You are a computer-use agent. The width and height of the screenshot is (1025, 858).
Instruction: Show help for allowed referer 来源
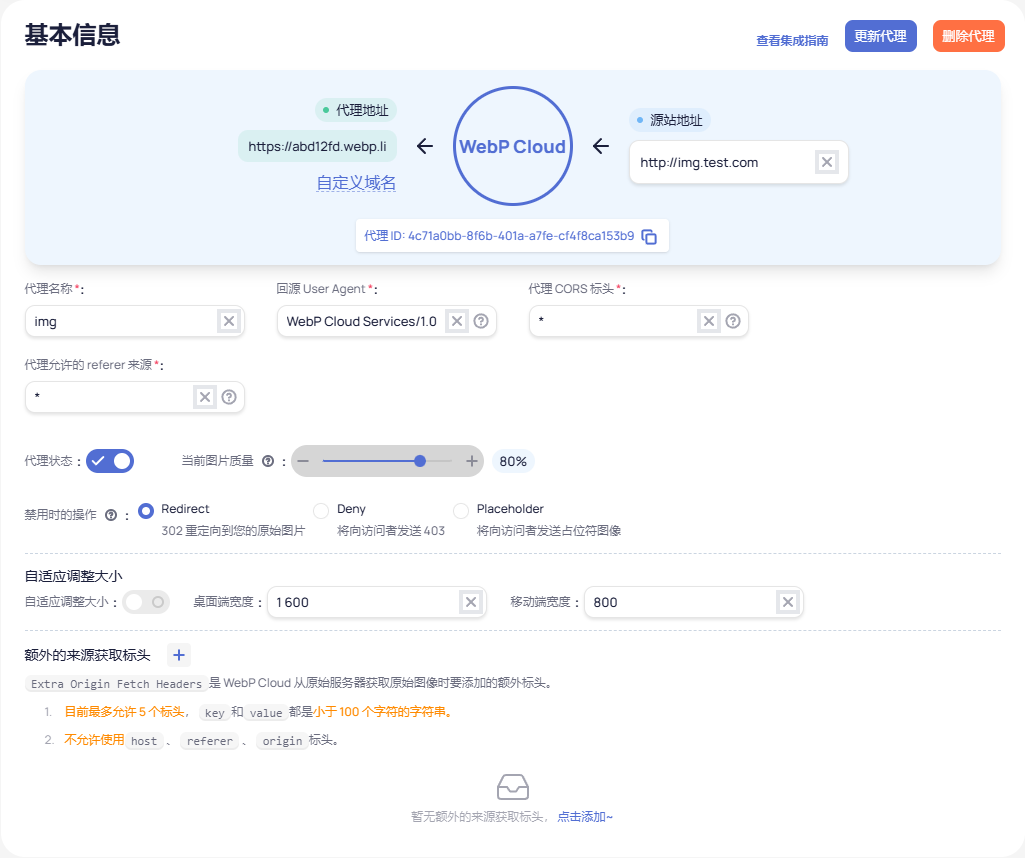229,397
